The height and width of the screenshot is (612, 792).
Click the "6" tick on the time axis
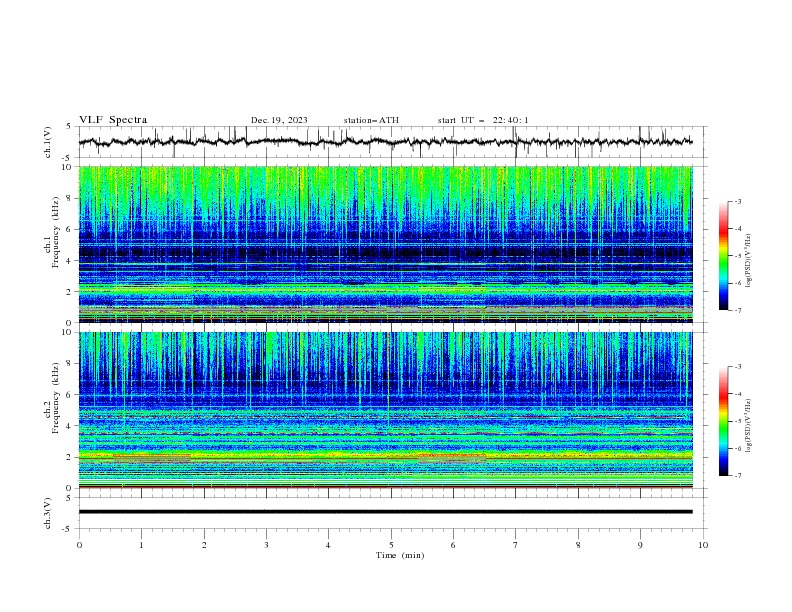pyautogui.click(x=453, y=545)
